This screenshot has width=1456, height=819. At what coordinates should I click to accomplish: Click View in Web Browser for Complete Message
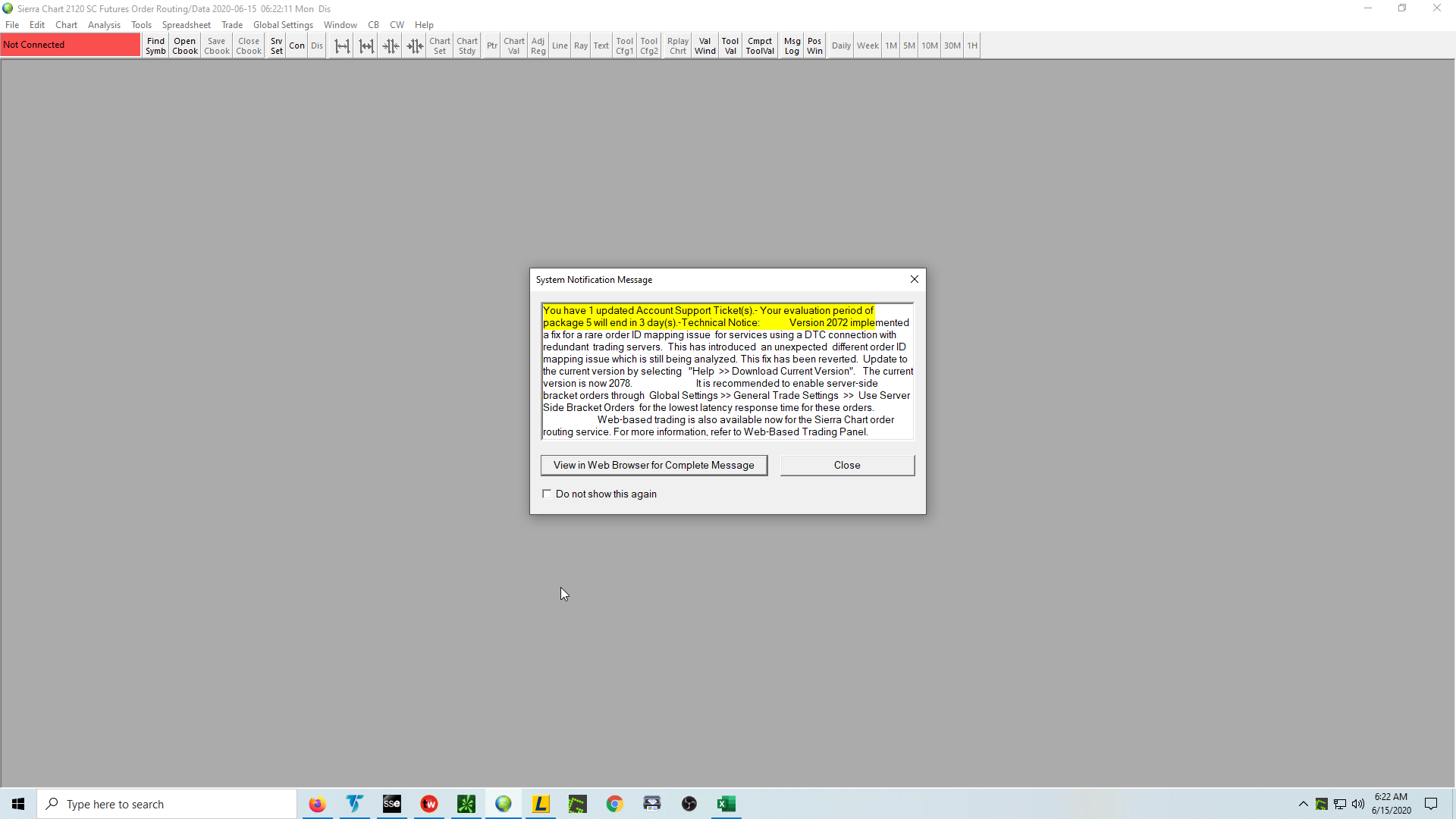pyautogui.click(x=654, y=465)
